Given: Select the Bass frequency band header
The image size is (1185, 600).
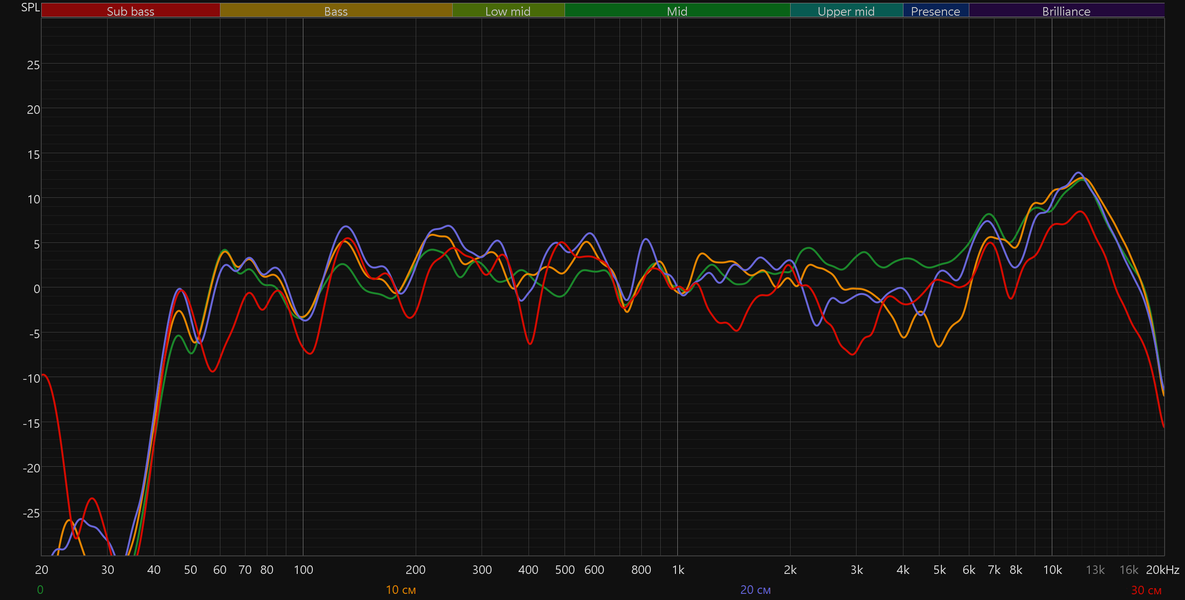Looking at the screenshot, I should tap(336, 11).
